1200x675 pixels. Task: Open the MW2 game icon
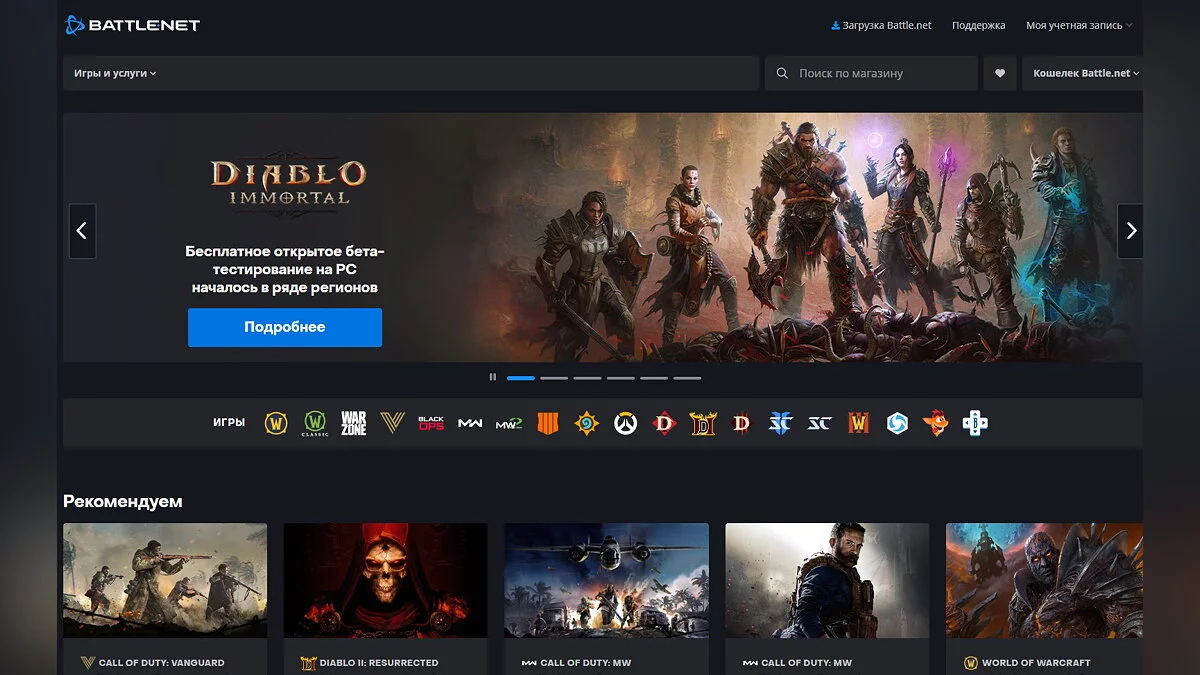coord(509,423)
